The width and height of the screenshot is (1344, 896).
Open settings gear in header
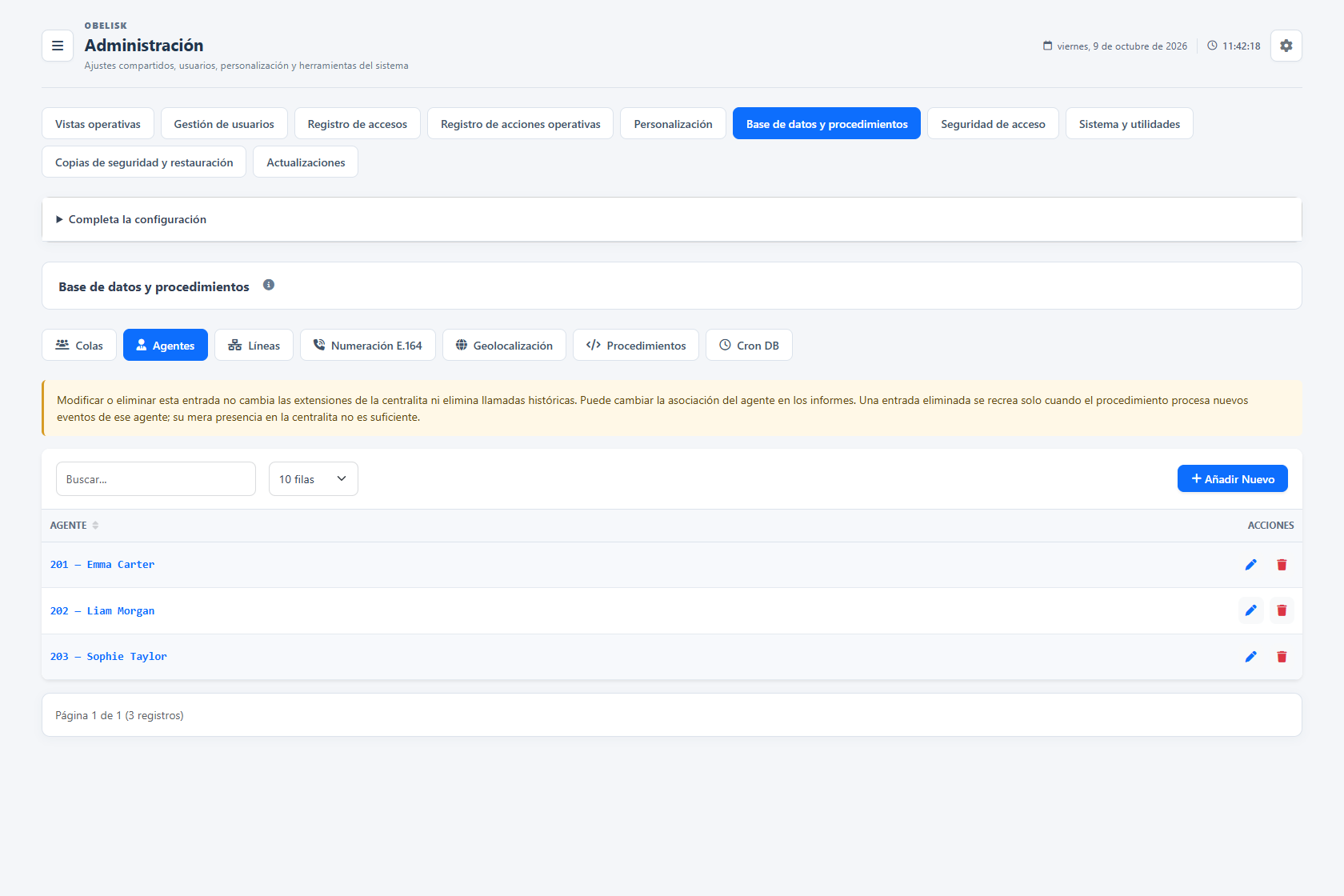click(1286, 46)
